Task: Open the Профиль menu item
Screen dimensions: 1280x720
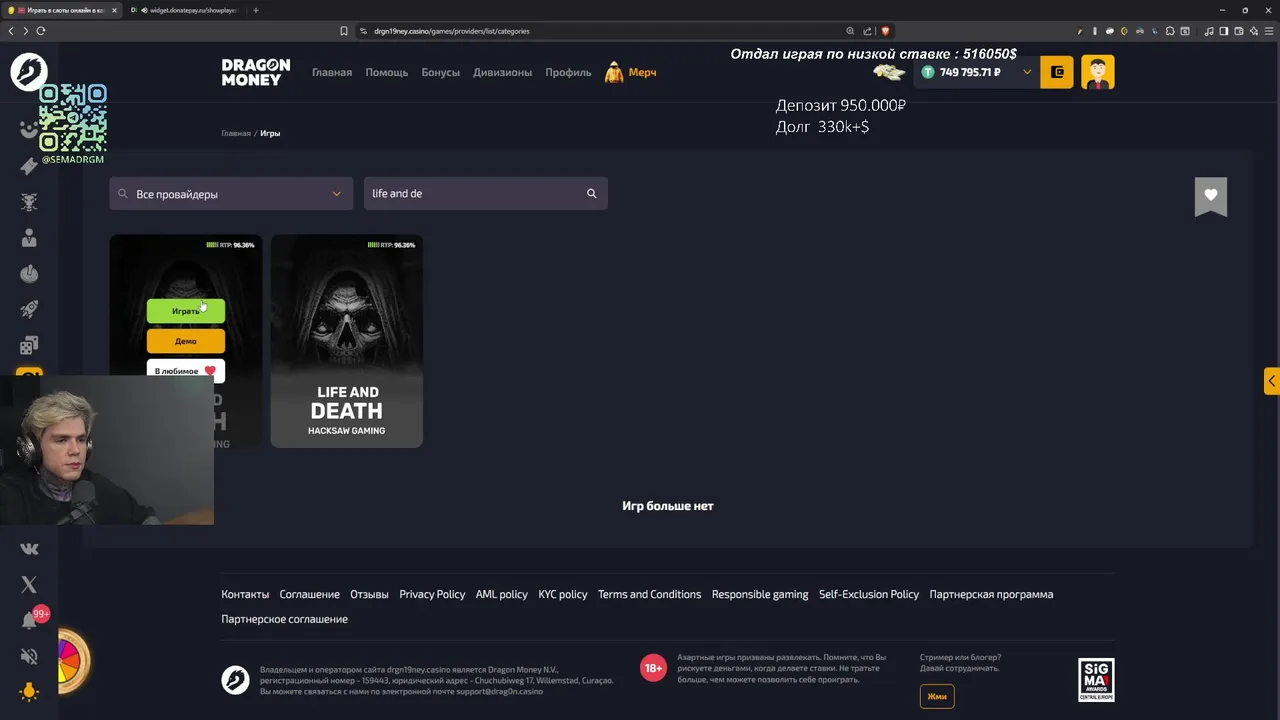Action: (568, 72)
